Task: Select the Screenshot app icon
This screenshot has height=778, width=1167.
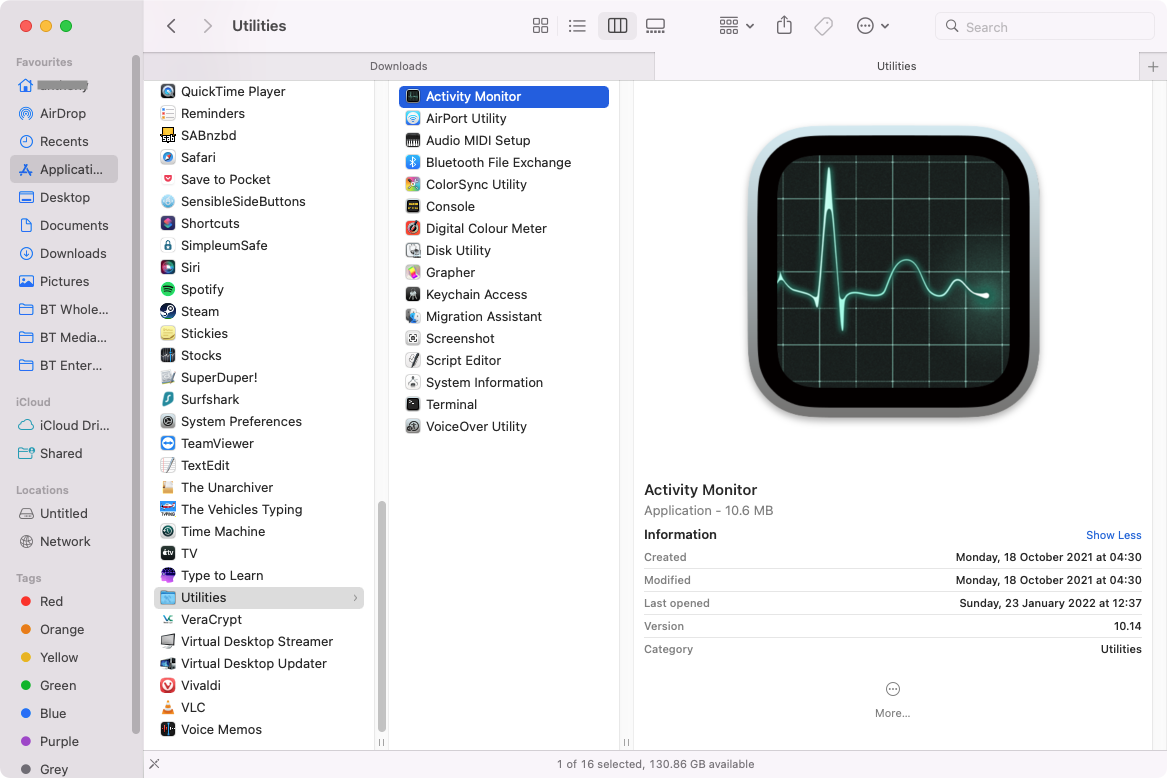Action: click(413, 339)
